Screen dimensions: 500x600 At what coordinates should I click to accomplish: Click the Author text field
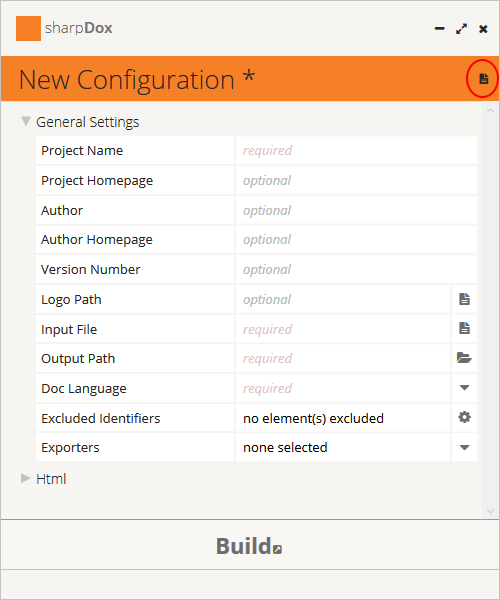[x=356, y=210]
